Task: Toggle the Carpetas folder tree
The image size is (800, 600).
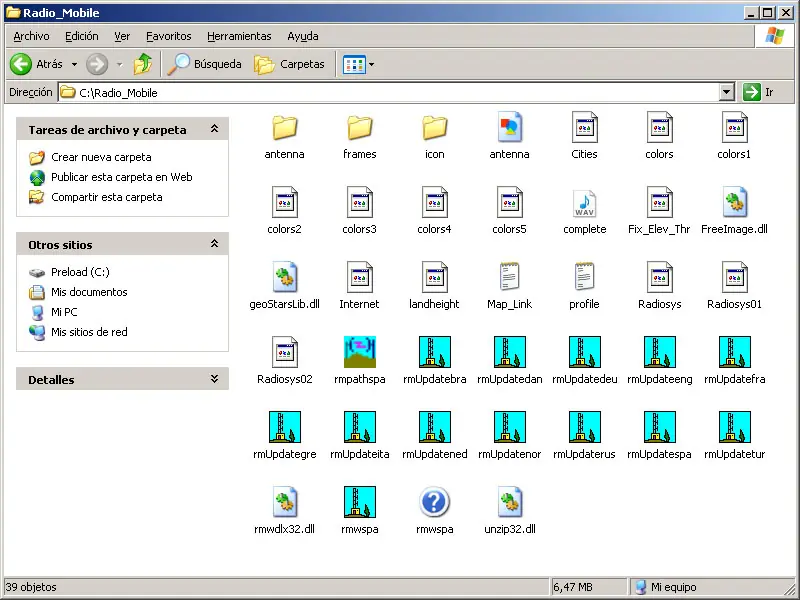Action: (x=289, y=64)
